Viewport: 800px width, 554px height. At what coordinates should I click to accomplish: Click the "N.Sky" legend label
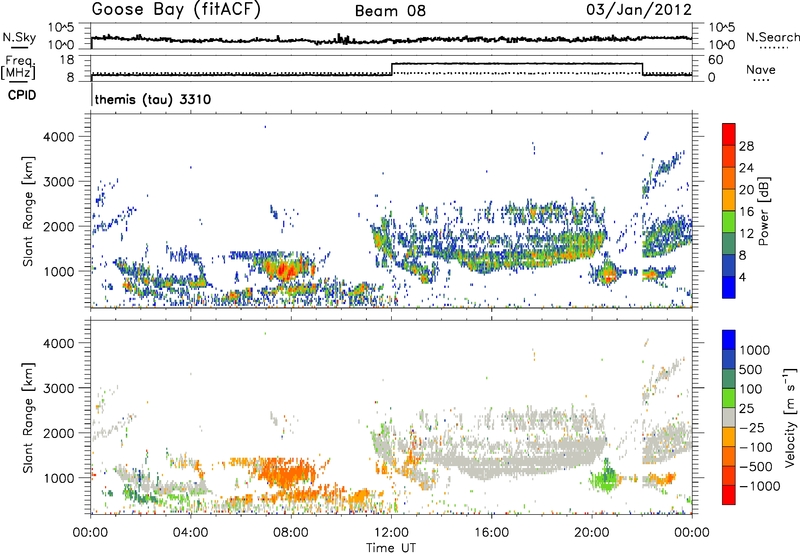click(x=19, y=37)
